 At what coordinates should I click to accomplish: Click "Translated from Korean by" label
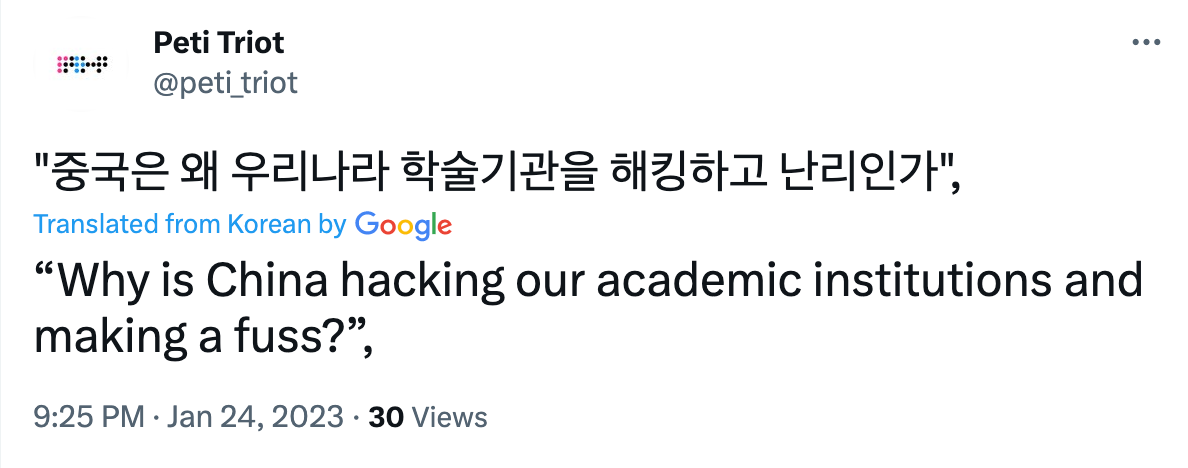(189, 224)
